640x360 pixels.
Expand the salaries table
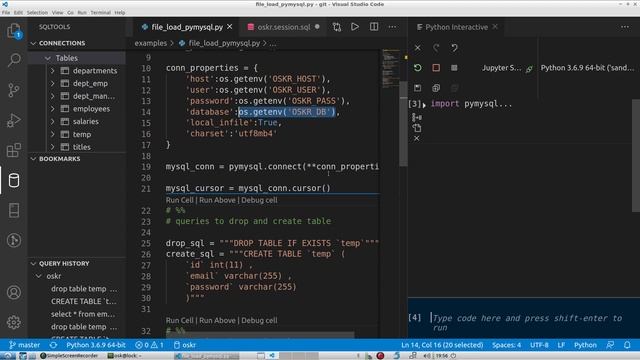point(53,121)
